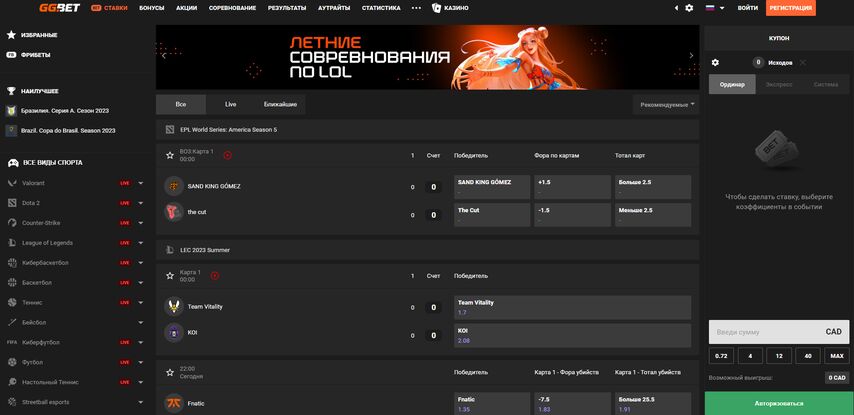Open the СТАВКИ menu item
This screenshot has width=854, height=415.
(x=109, y=8)
